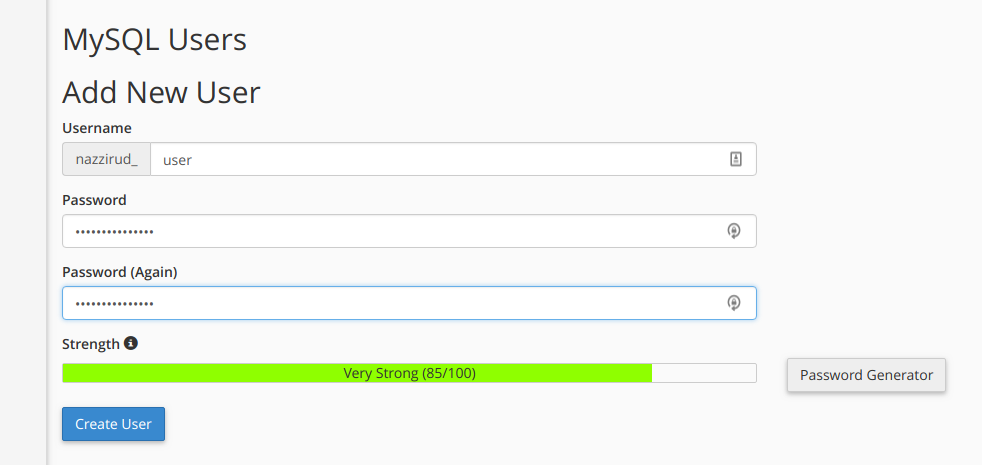Click the autofill contact icon in Username field
The width and height of the screenshot is (982, 465).
tap(735, 159)
